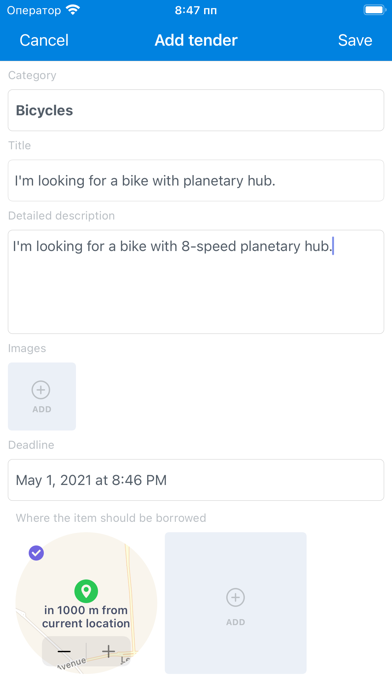Viewport: 392px width, 696px height.
Task: Tap the battery indicator in status bar
Action: point(374,10)
